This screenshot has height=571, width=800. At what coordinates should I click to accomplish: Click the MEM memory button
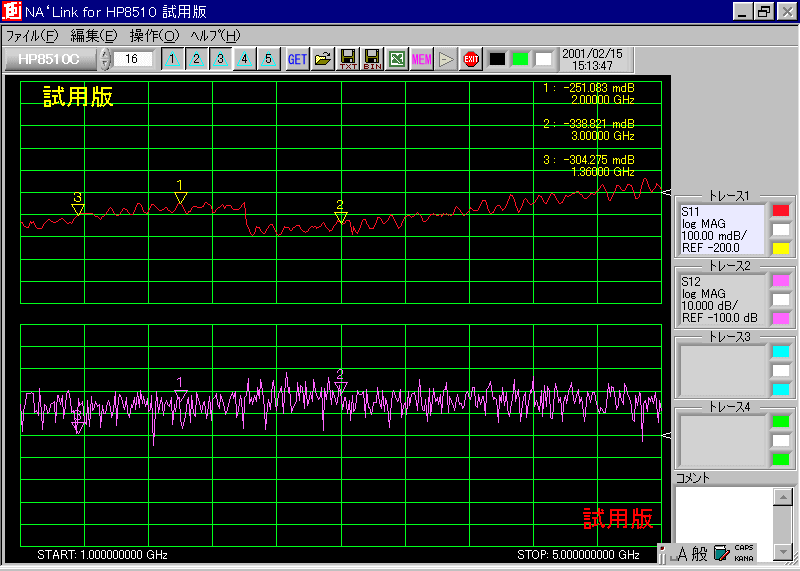pyautogui.click(x=421, y=59)
